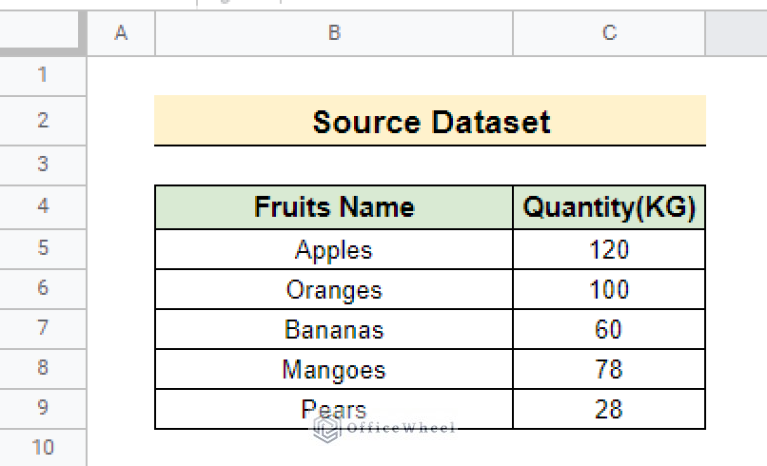Click the cell containing 120

[609, 249]
